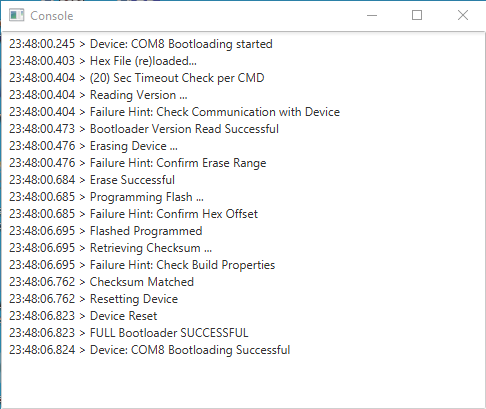Select 'Bootloader Version Read Successful' log entry
This screenshot has width=486, height=409.
(x=144, y=129)
